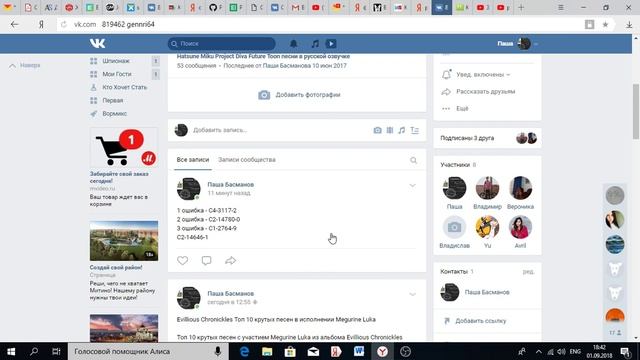Click the video play icon in header
The width and height of the screenshot is (640, 360).
click(331, 43)
